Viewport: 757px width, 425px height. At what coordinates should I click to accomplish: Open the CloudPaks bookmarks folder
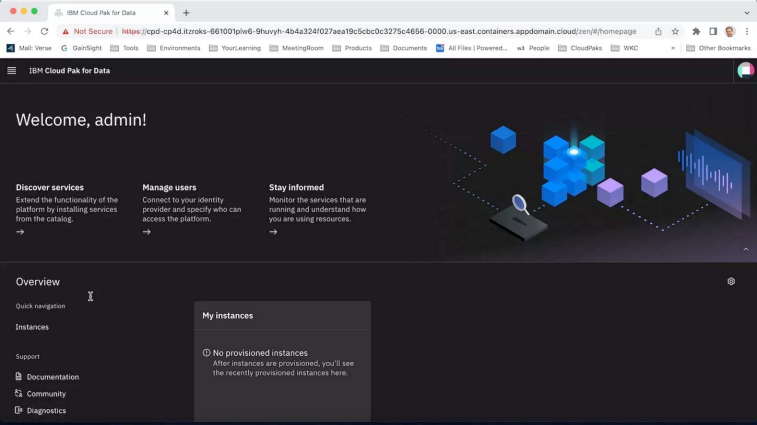[x=580, y=48]
